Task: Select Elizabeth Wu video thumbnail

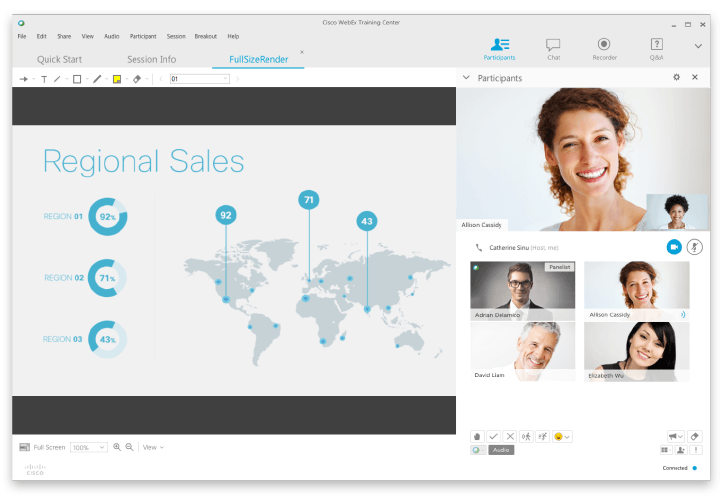Action: pos(637,352)
